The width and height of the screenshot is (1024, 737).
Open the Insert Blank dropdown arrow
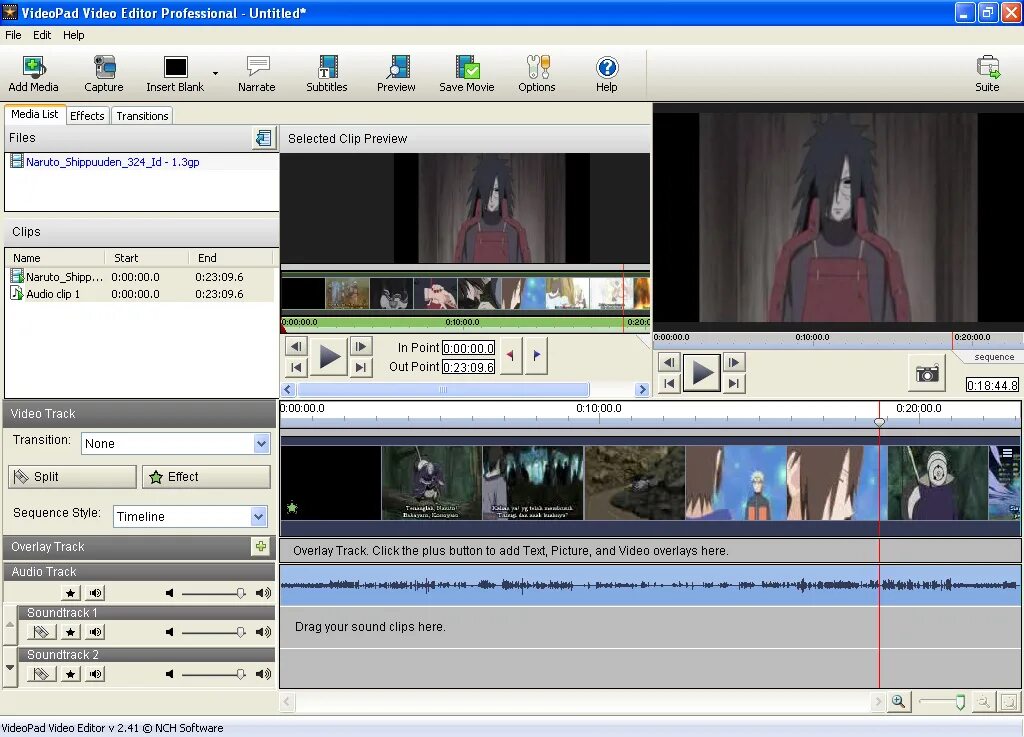click(216, 74)
